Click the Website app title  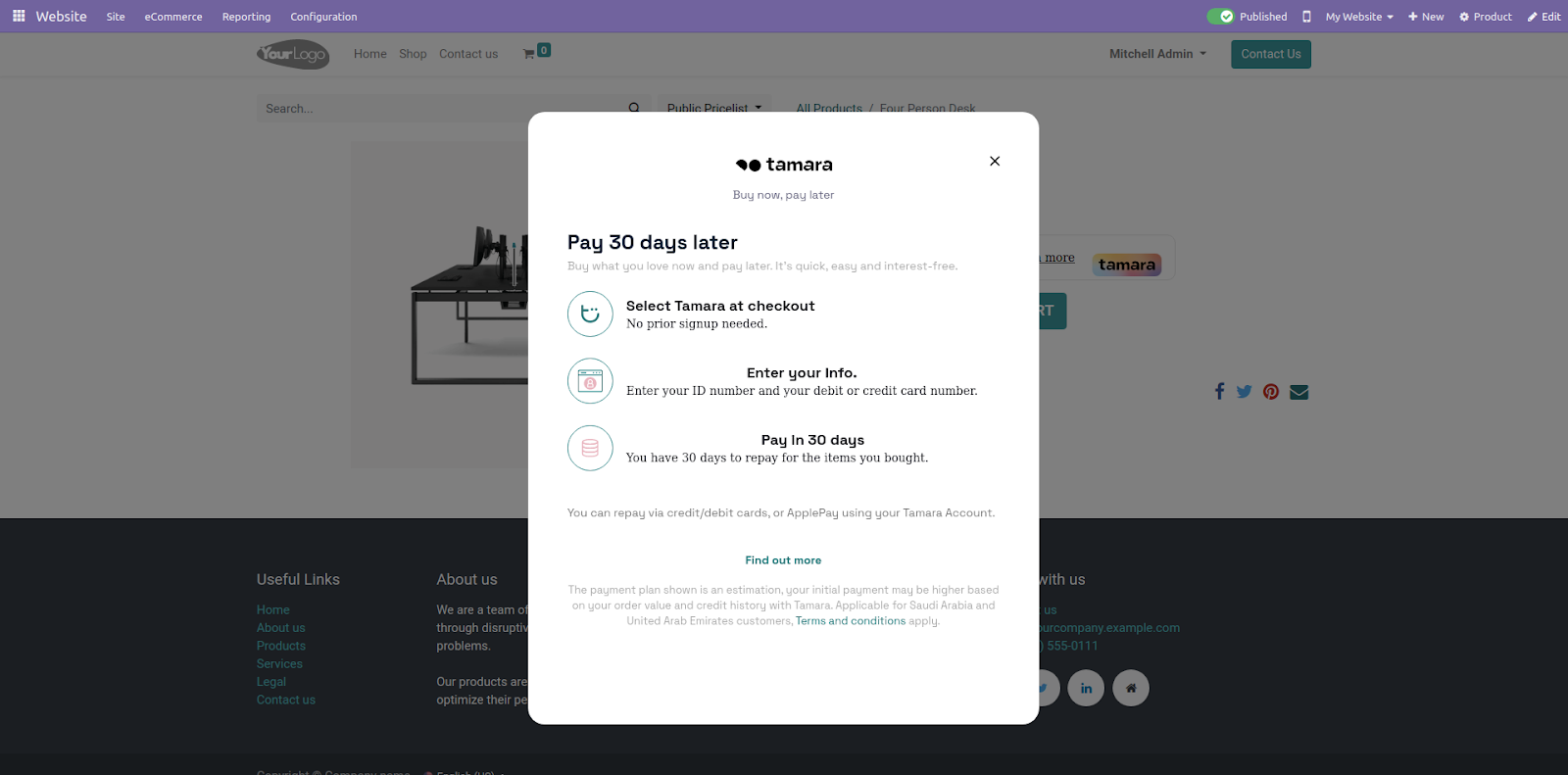[61, 17]
